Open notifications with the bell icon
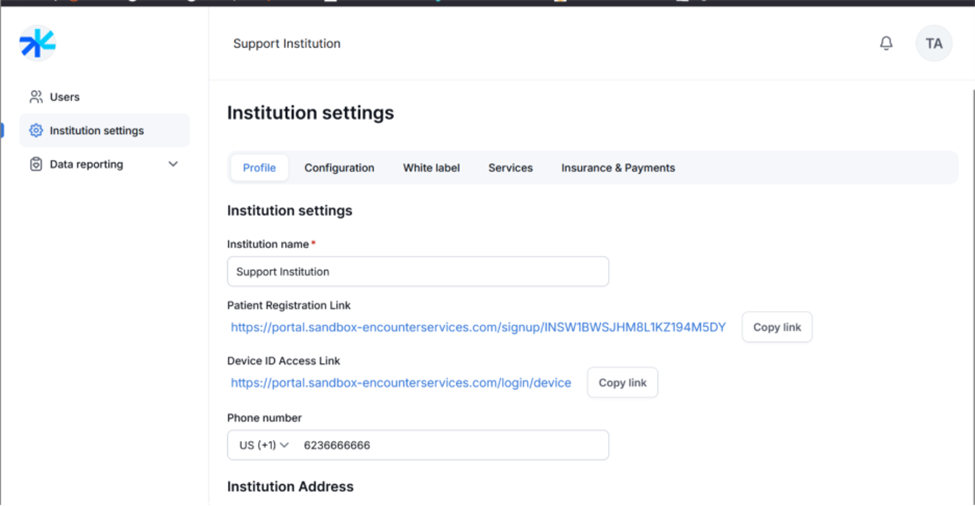 click(x=886, y=44)
